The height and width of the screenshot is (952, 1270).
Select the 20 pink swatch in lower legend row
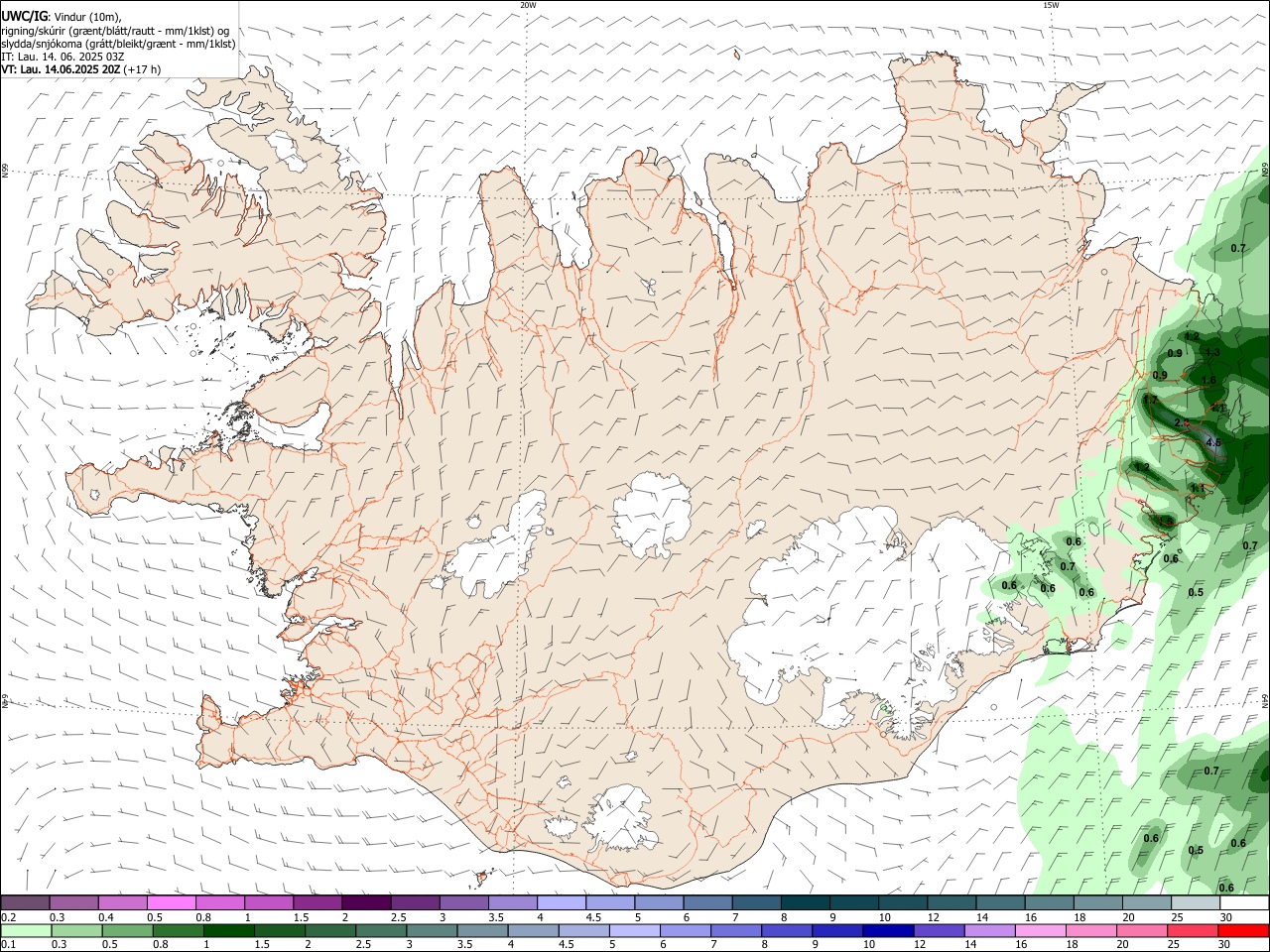tap(1142, 930)
